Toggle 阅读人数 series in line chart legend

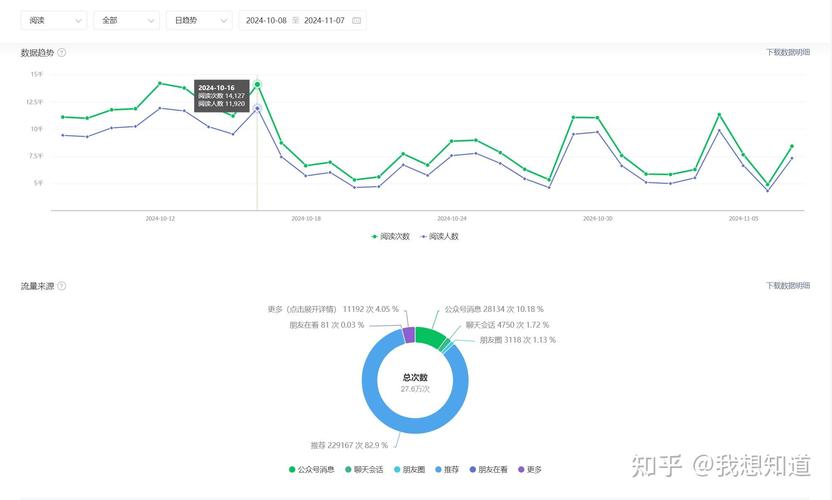click(439, 236)
